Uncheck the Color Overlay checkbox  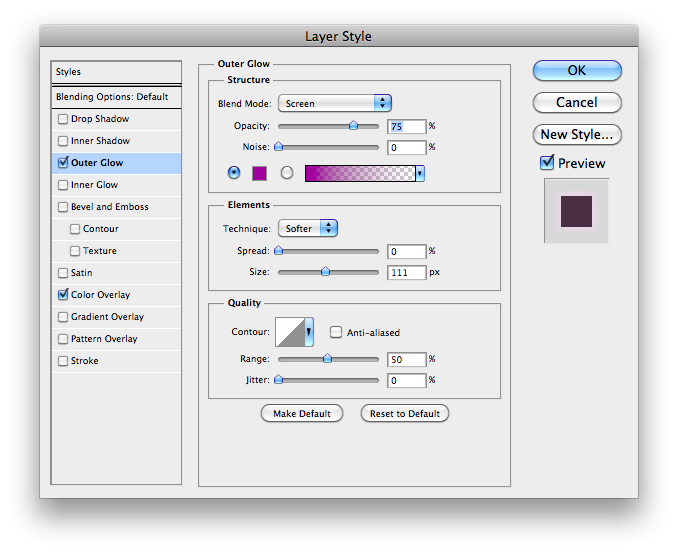tap(63, 294)
